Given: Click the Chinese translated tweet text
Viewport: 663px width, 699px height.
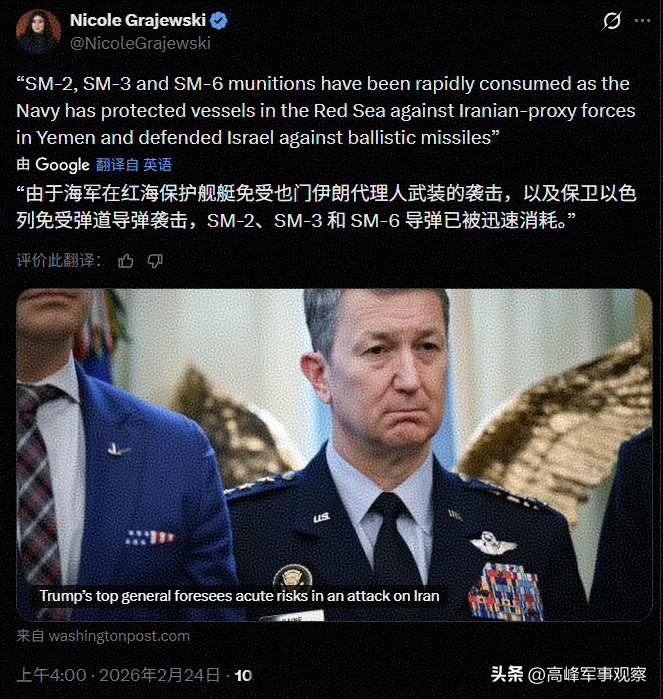Looking at the screenshot, I should (326, 207).
